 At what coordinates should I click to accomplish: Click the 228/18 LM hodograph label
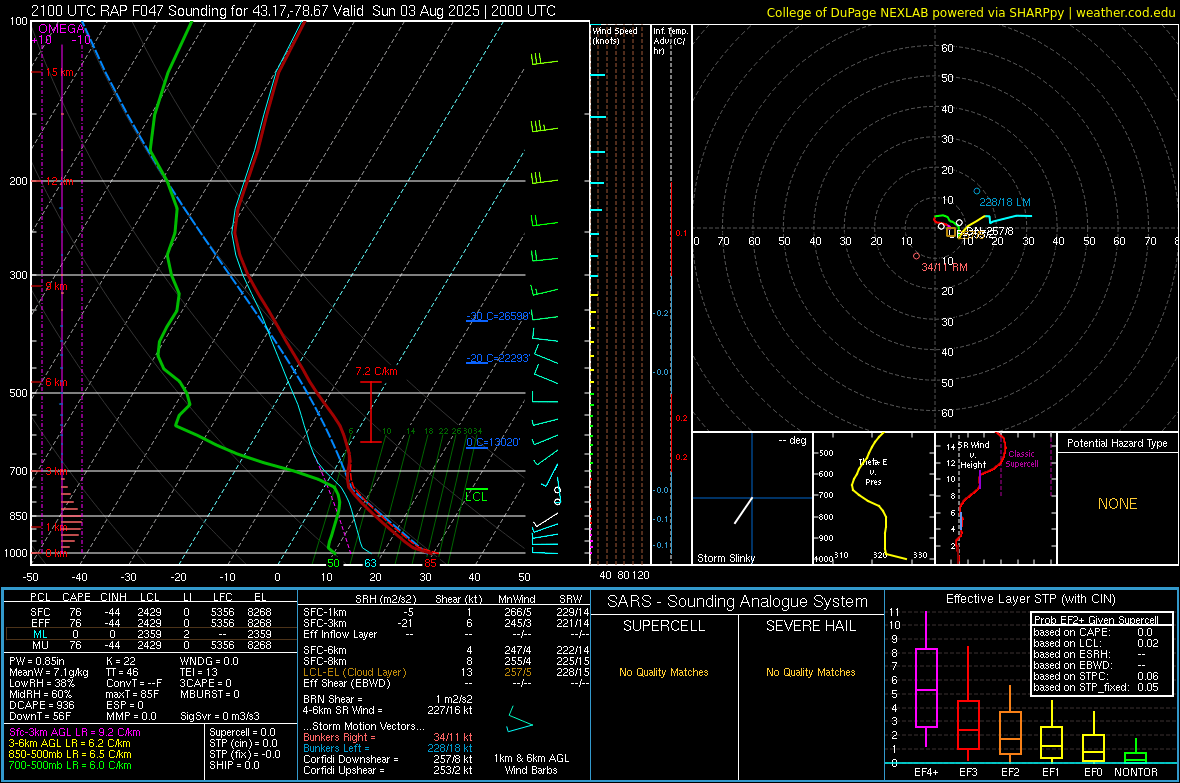point(1005,202)
